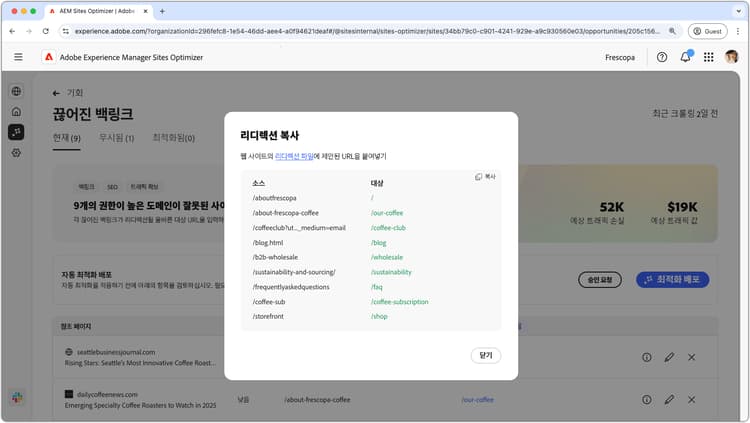Viewport: 750px width, 423px height.
Task: Click the 소스 column header
Action: (x=258, y=183)
